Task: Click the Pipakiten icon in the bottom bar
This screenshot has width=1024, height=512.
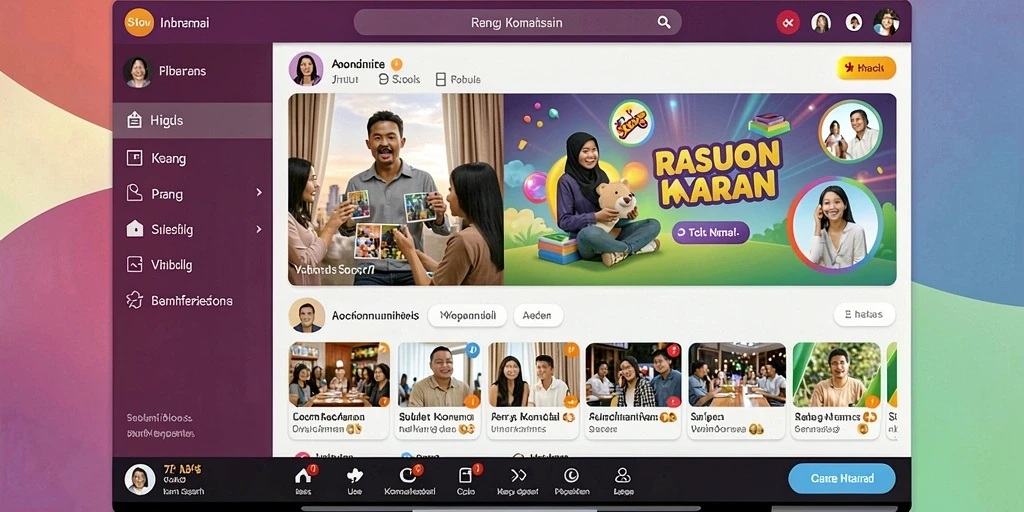Action: click(x=571, y=475)
